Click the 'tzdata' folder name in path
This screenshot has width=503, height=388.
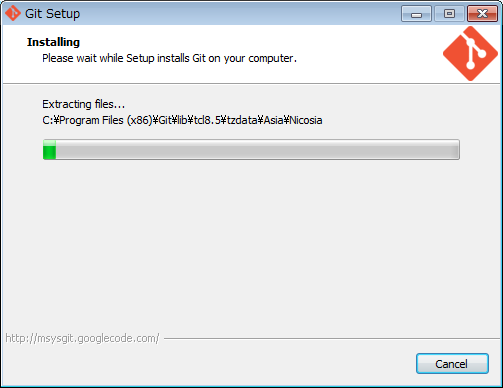click(242, 120)
